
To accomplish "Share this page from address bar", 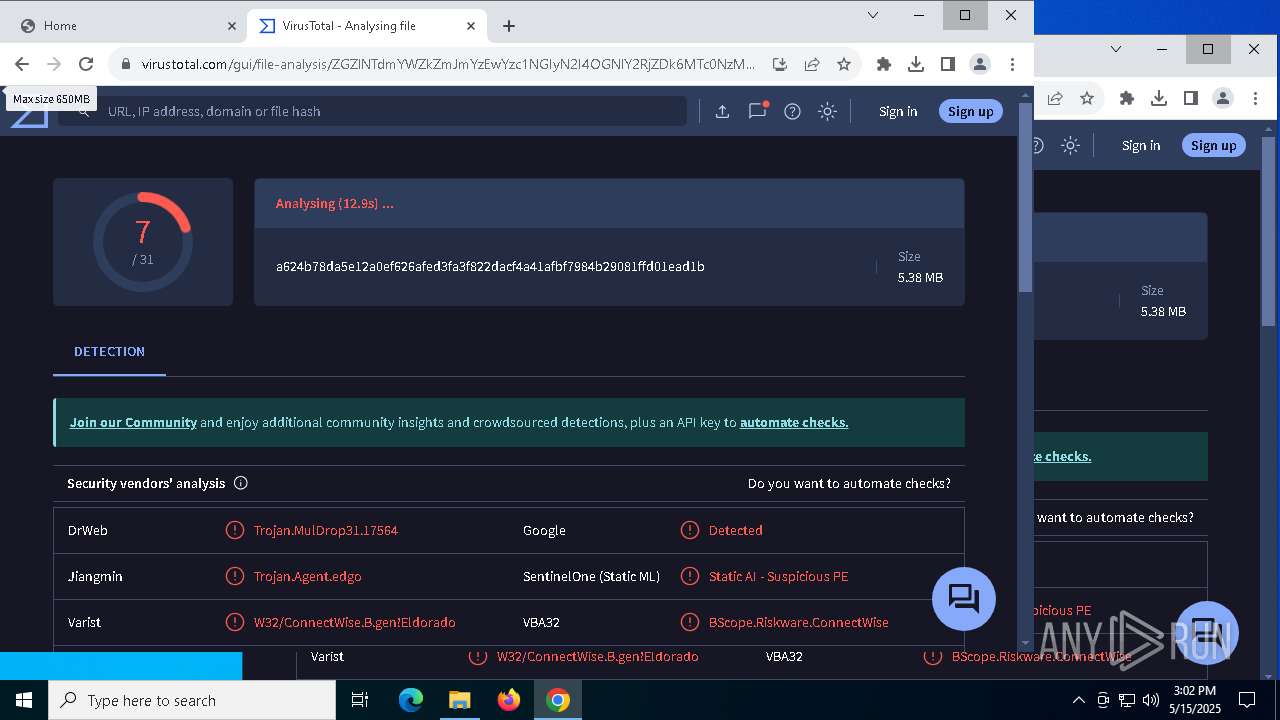I will (812, 64).
